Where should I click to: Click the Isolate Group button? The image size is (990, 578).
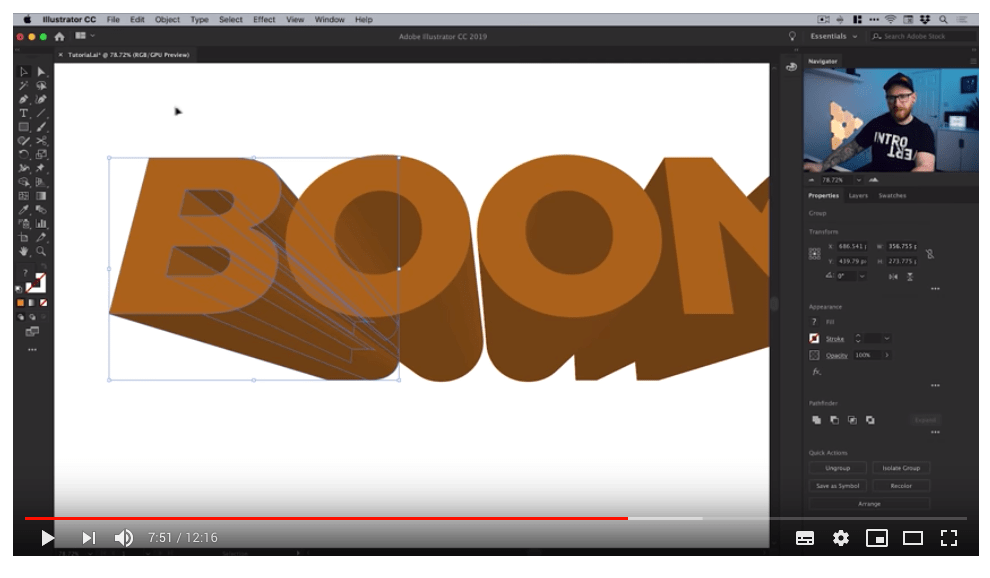(x=901, y=468)
